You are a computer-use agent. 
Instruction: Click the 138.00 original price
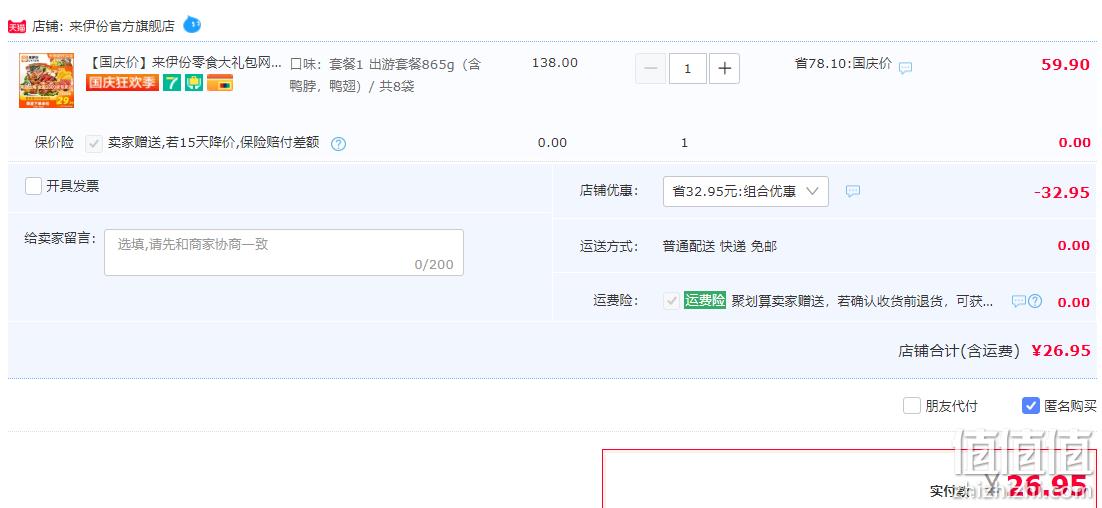point(555,63)
